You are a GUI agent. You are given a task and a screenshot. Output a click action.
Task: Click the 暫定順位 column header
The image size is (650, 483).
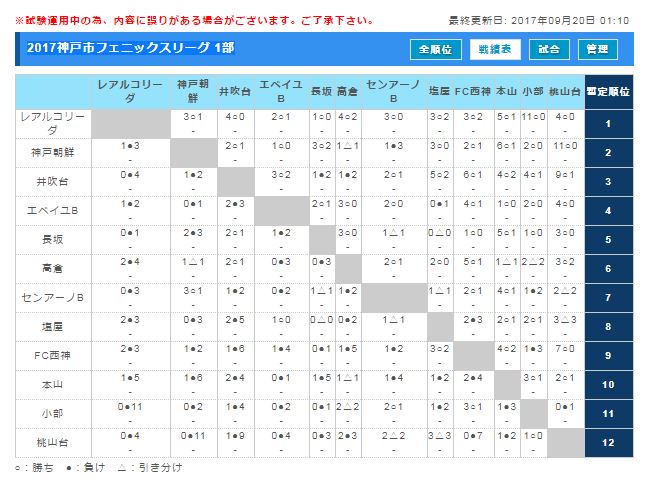point(608,92)
